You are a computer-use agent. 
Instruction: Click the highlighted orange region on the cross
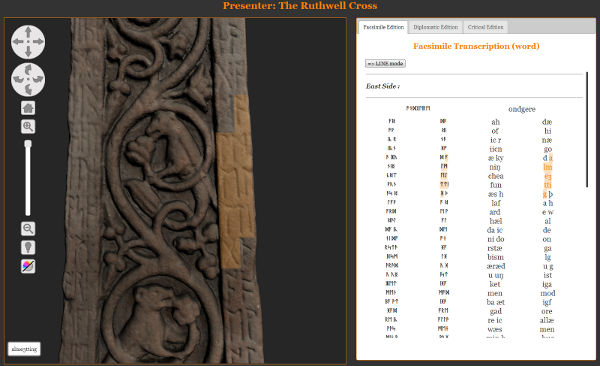(235, 181)
